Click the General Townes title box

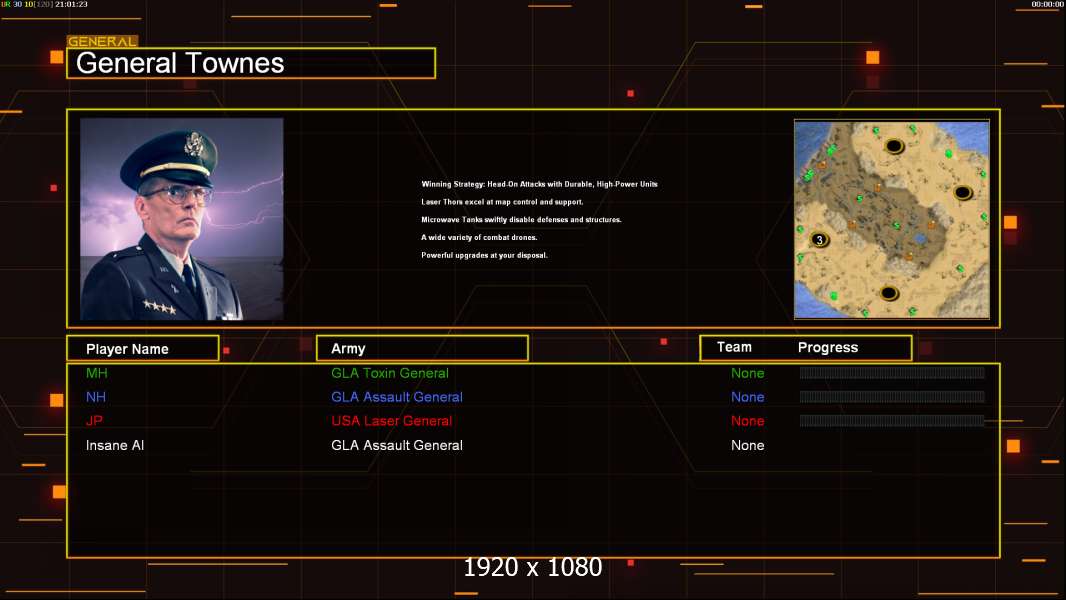(x=251, y=63)
